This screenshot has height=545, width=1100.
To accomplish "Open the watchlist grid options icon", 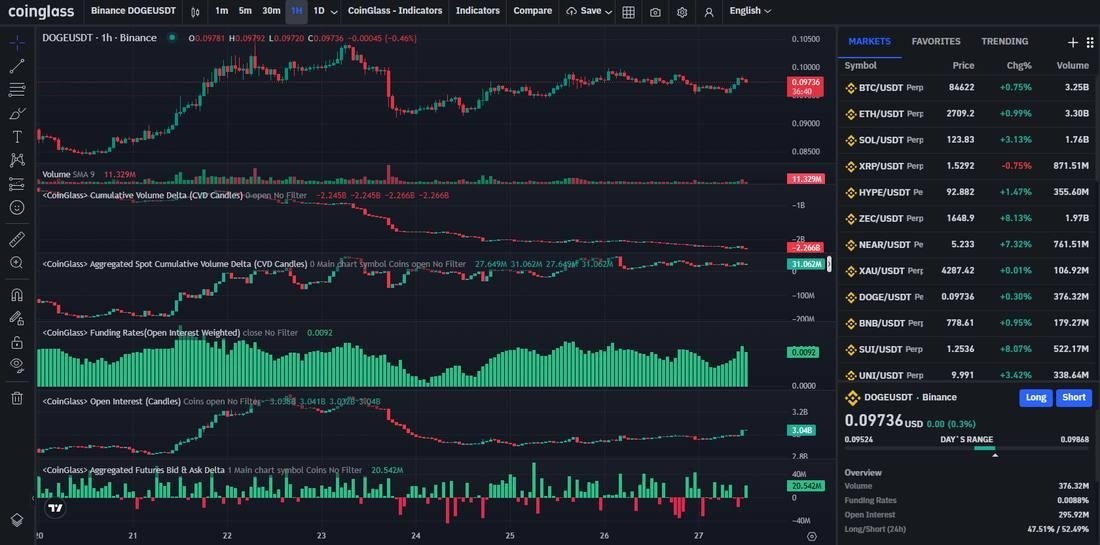I will click(x=1089, y=43).
